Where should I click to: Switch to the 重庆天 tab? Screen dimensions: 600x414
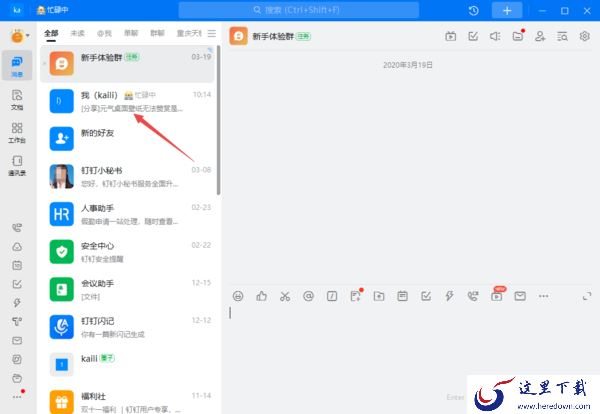pos(189,33)
